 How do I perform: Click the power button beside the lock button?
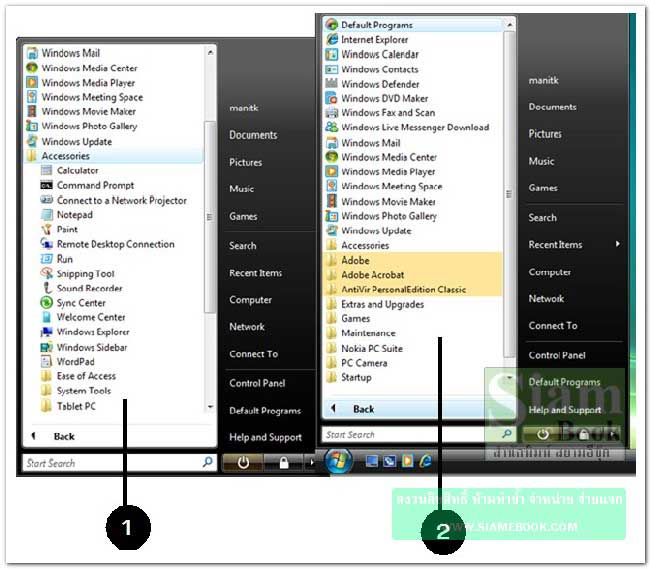(x=243, y=463)
